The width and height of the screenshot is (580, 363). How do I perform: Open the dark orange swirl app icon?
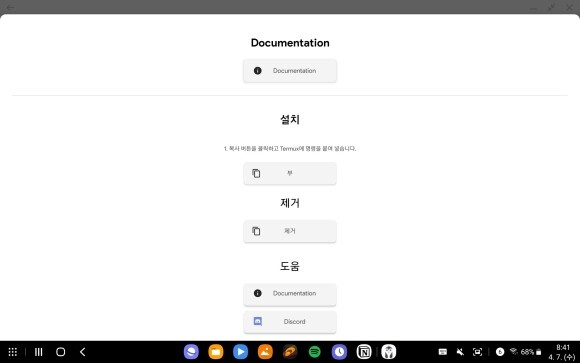tap(290, 352)
